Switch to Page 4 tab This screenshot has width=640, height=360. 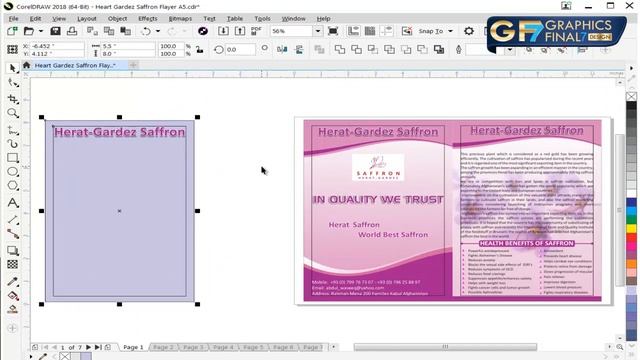(223, 347)
